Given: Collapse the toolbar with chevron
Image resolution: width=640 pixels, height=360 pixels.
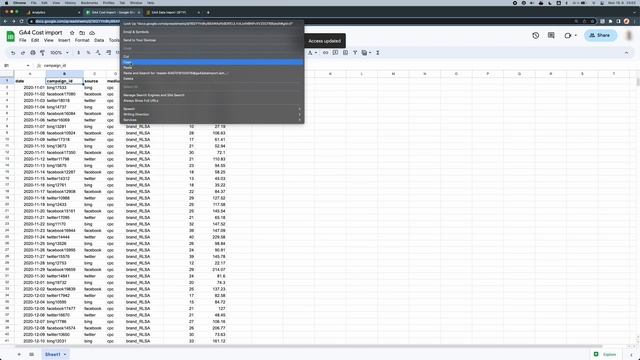Looking at the screenshot, I should 626,53.
